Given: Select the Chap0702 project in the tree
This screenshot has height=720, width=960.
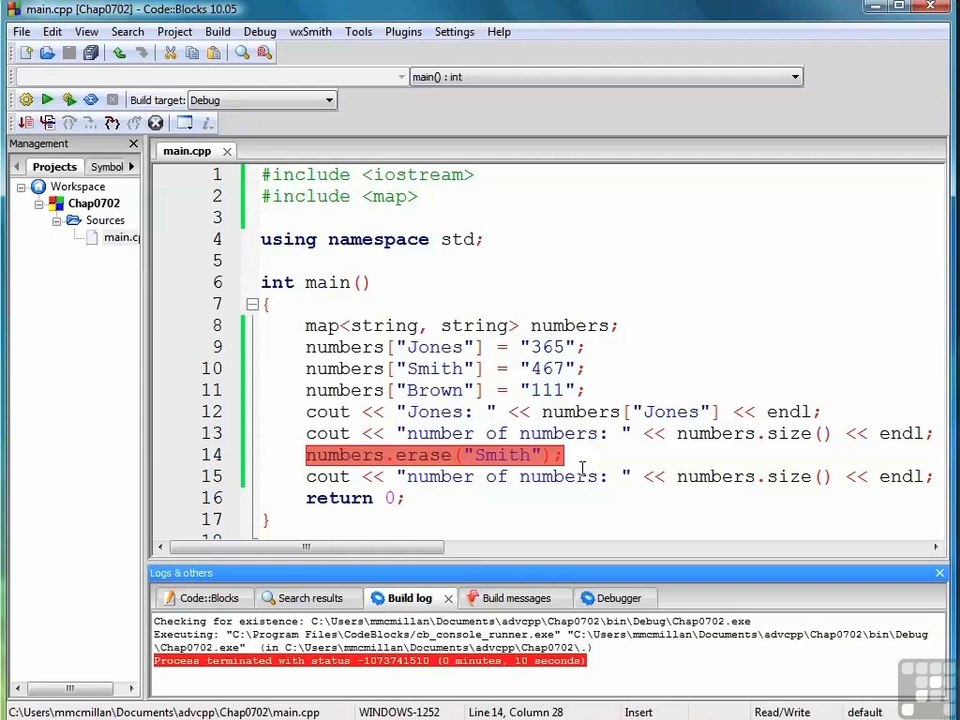Looking at the screenshot, I should click(x=94, y=203).
